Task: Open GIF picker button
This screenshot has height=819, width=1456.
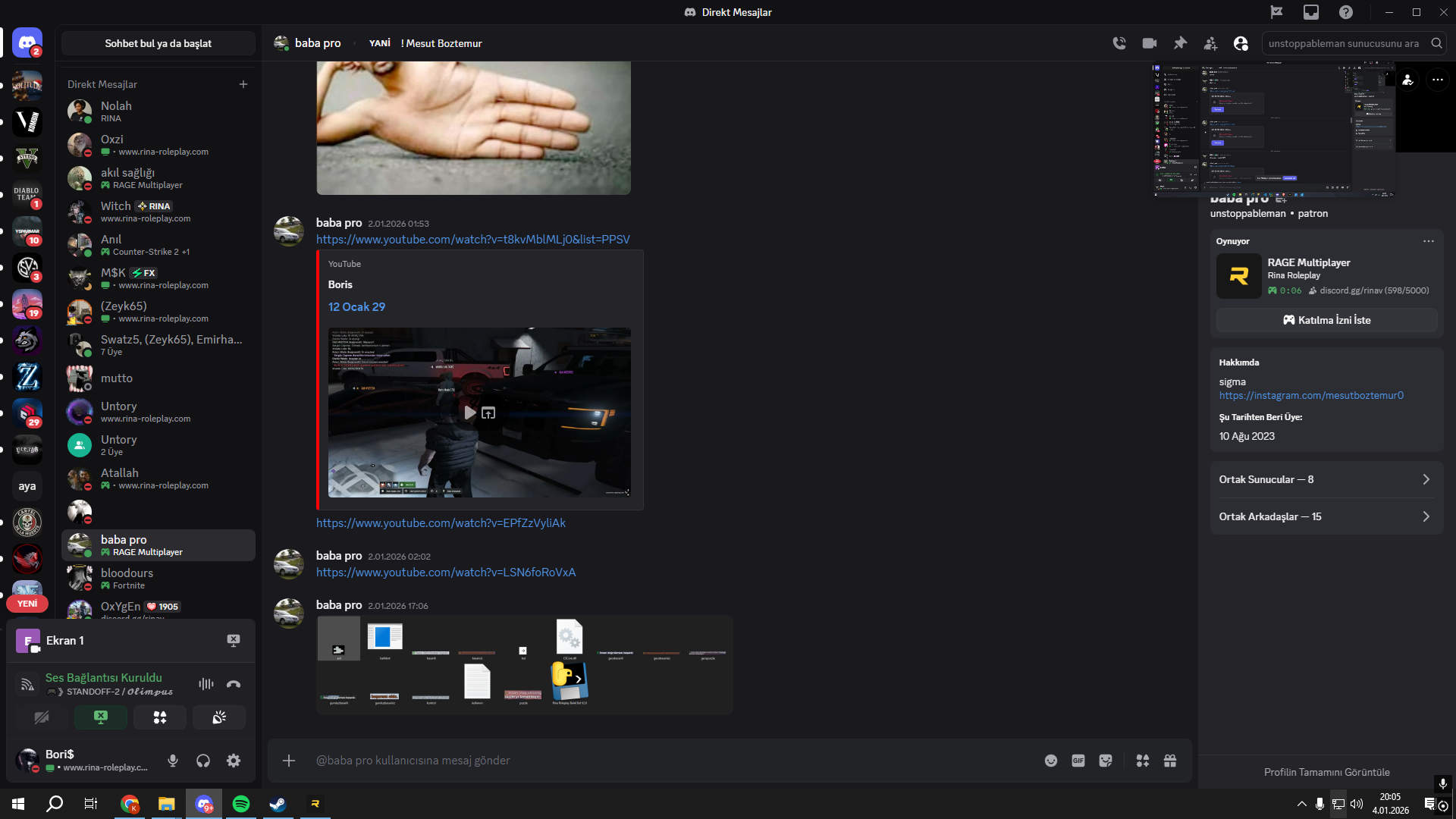Action: pyautogui.click(x=1078, y=761)
